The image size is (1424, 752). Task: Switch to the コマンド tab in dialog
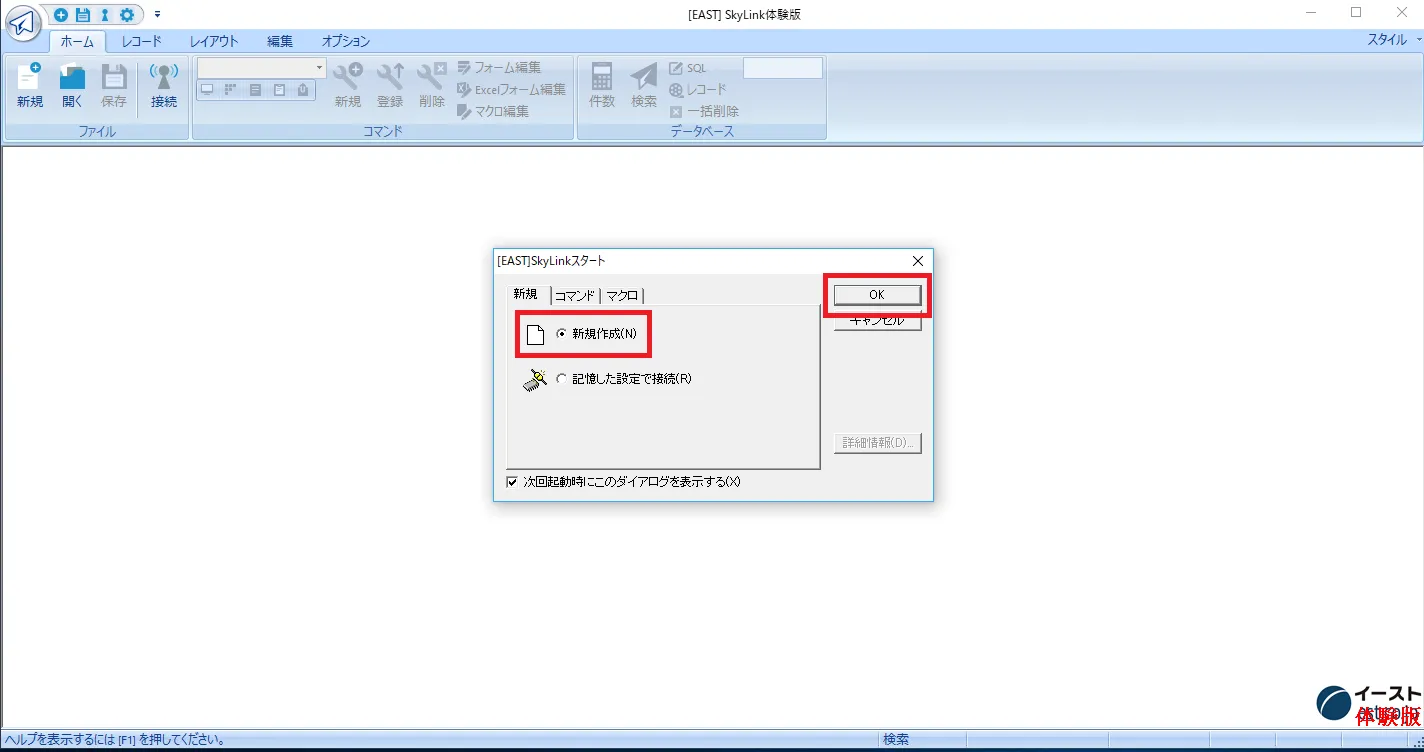click(575, 295)
